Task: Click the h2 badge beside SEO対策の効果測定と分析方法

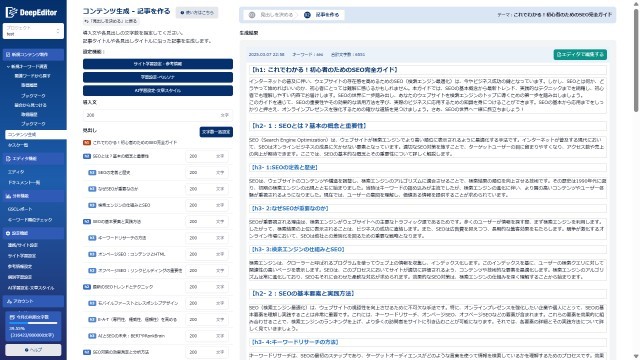Action: point(87,352)
